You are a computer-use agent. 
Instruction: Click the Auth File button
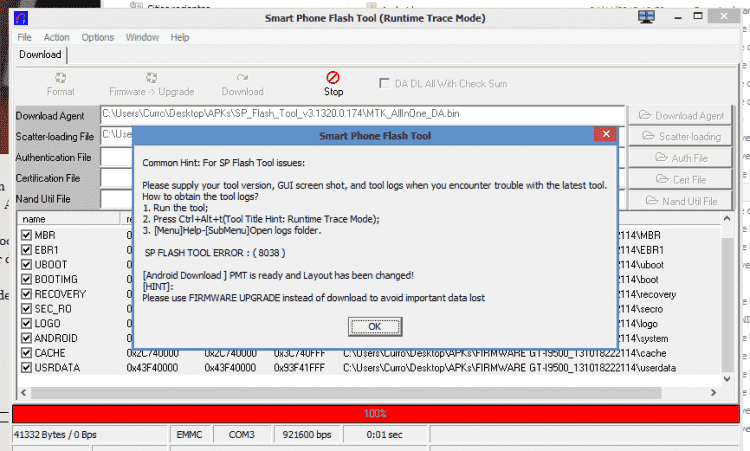pos(680,158)
